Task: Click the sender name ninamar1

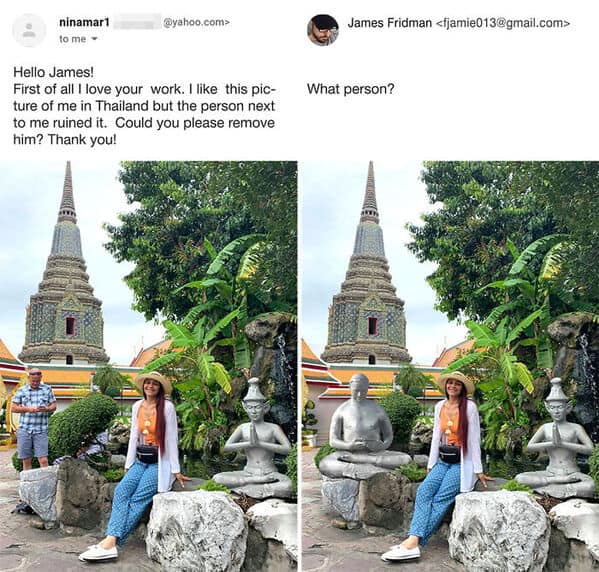Action: point(84,23)
